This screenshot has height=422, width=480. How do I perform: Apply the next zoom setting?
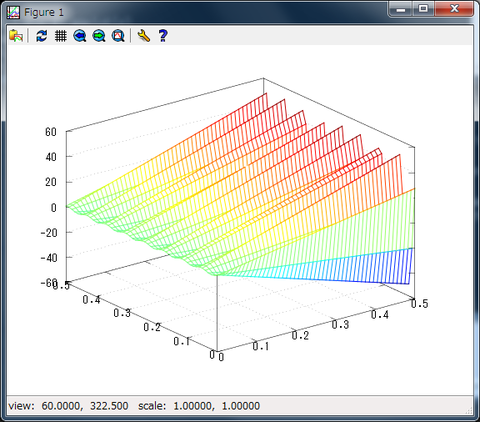pos(99,35)
